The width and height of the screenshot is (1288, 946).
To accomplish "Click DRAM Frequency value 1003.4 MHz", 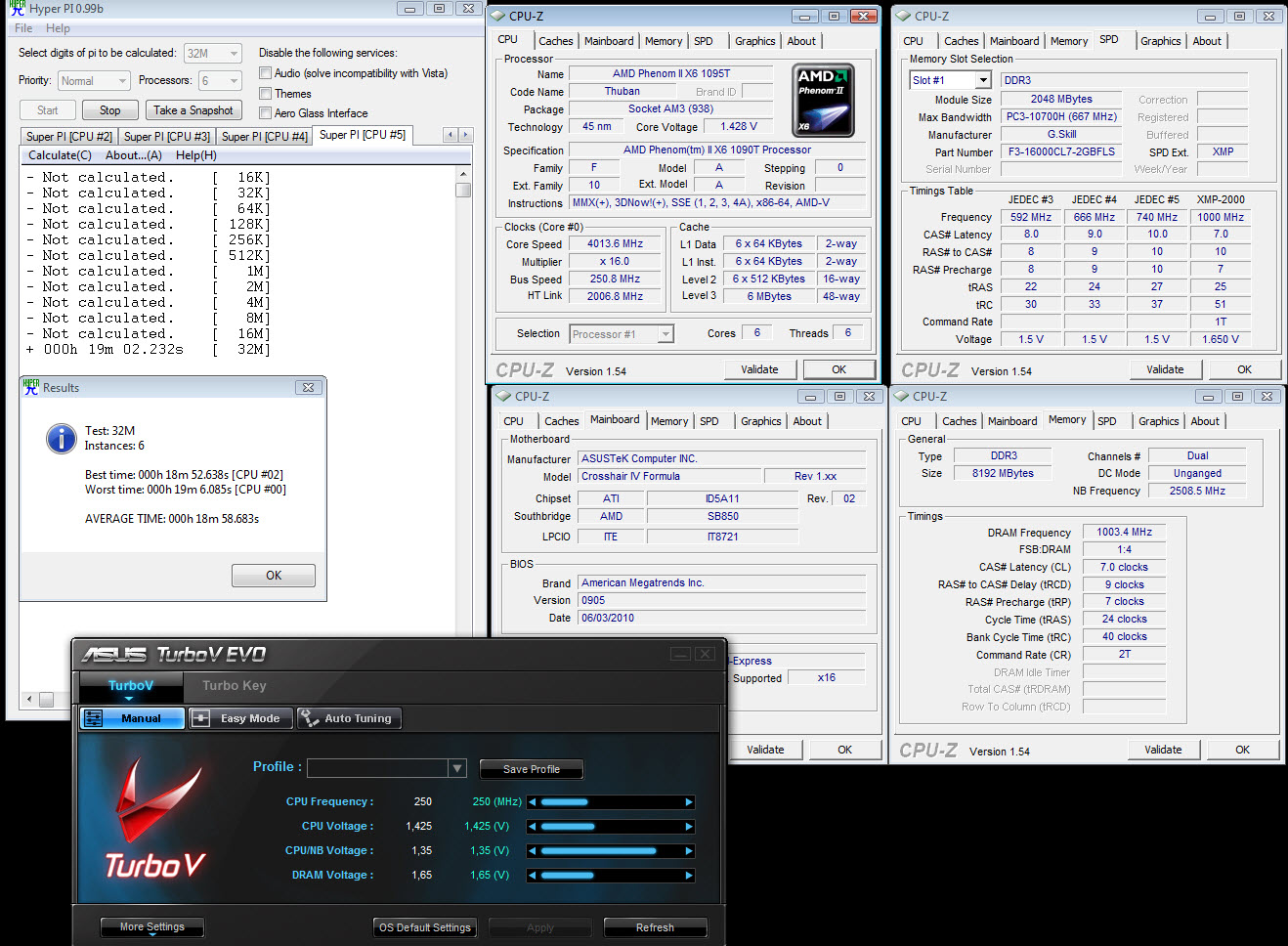I will tap(1124, 533).
